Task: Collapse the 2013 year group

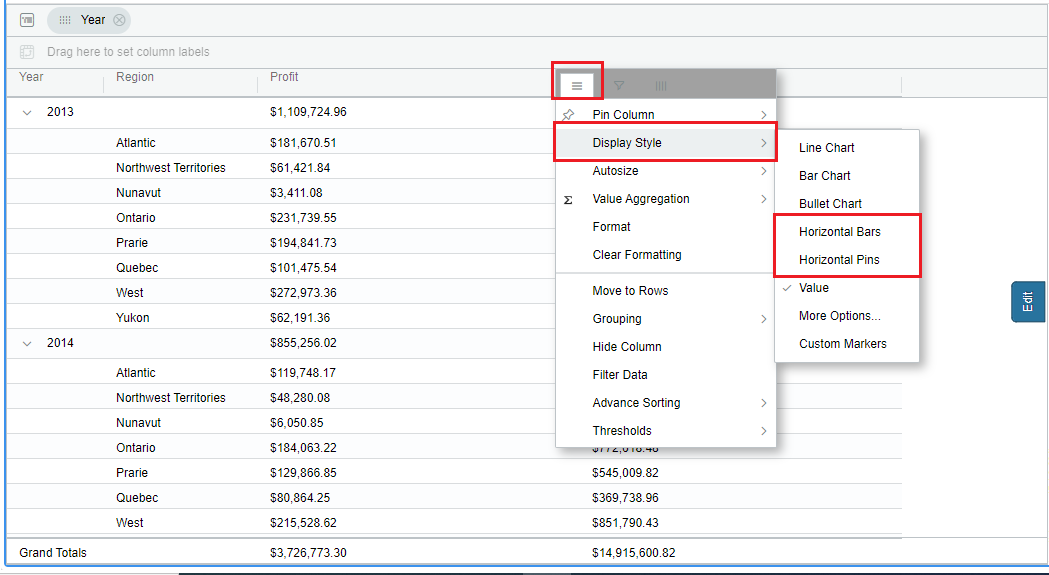Action: pyautogui.click(x=27, y=112)
